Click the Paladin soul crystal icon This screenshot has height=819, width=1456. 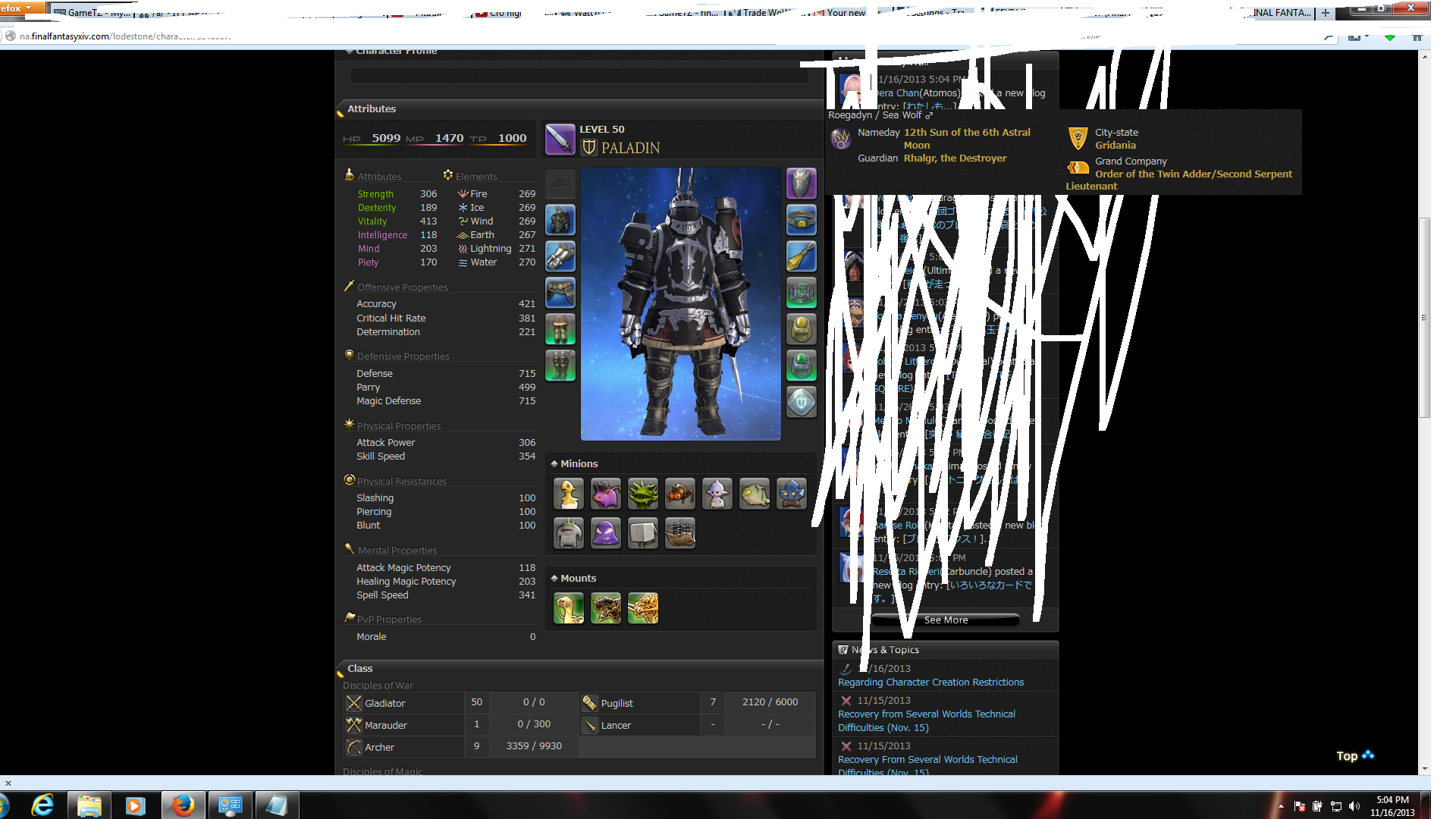pos(801,402)
